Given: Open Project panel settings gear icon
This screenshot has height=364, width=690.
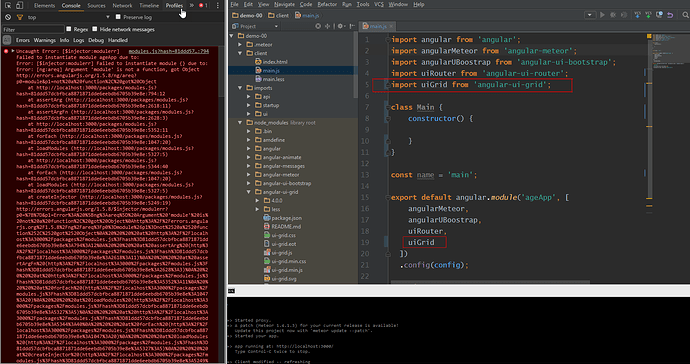Looking at the screenshot, I should point(340,26).
